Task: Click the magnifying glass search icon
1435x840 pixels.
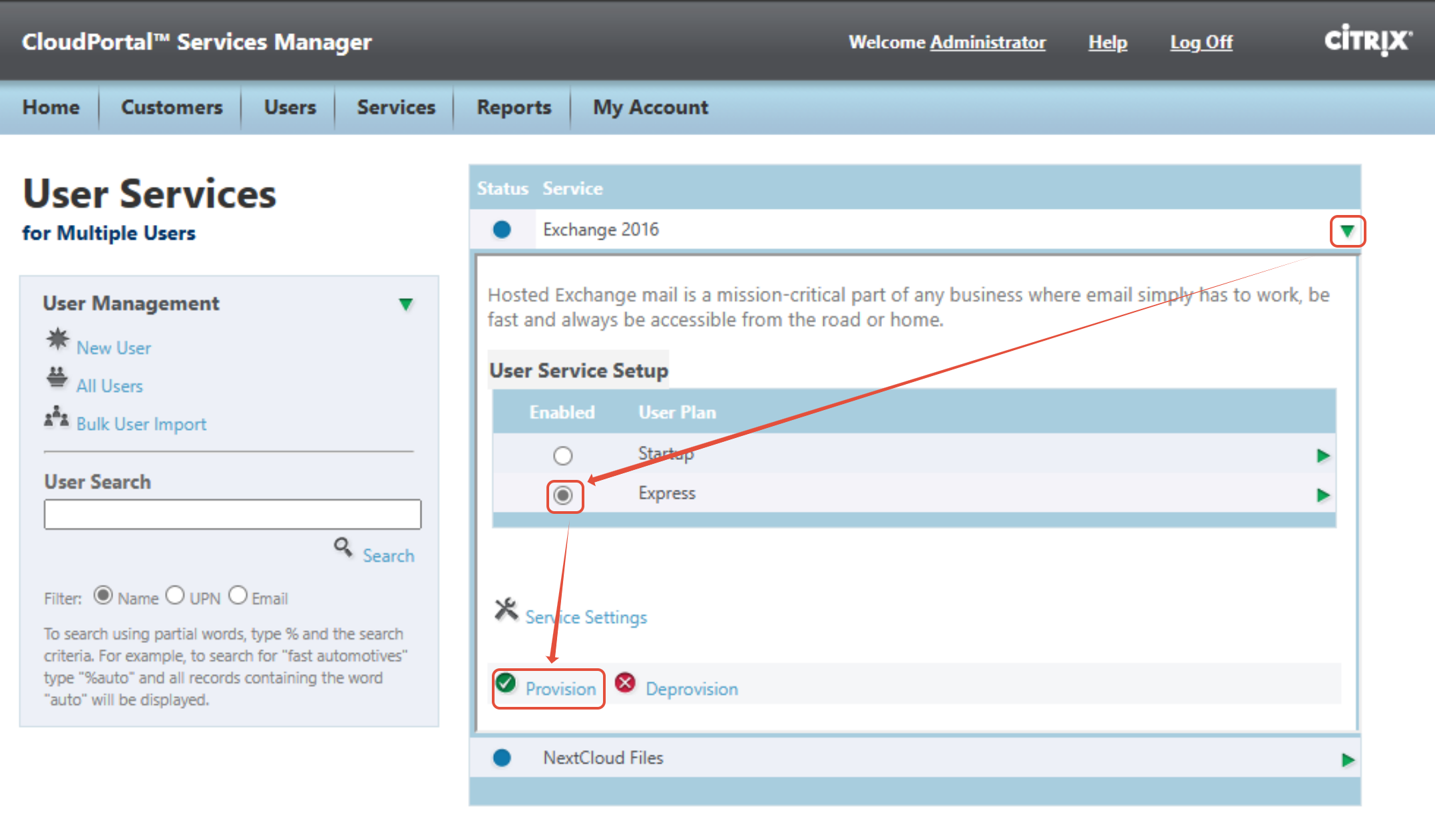Action: [343, 548]
